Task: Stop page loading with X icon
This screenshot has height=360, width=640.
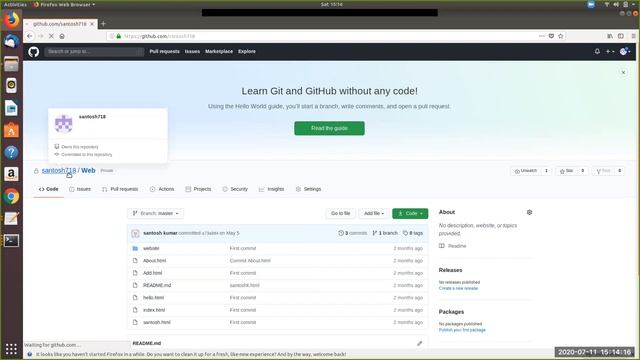Action: click(x=51, y=36)
